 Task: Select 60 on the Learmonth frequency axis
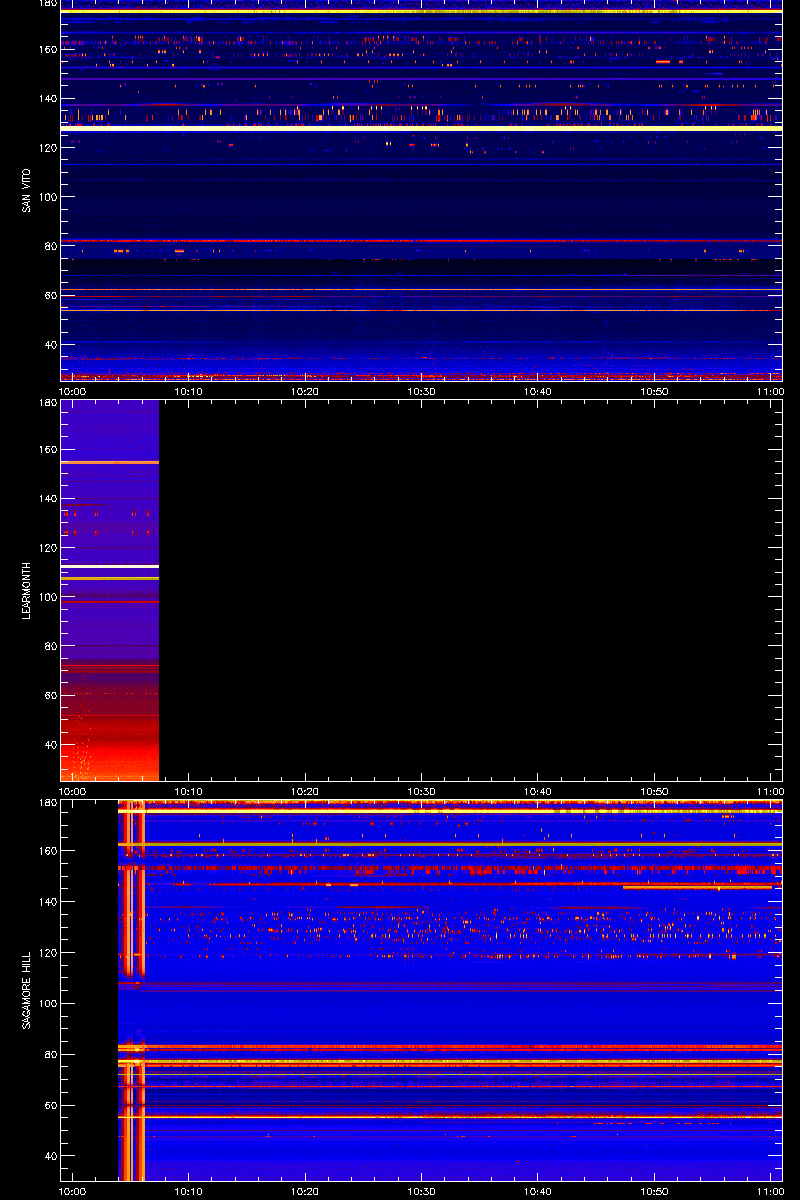click(49, 695)
